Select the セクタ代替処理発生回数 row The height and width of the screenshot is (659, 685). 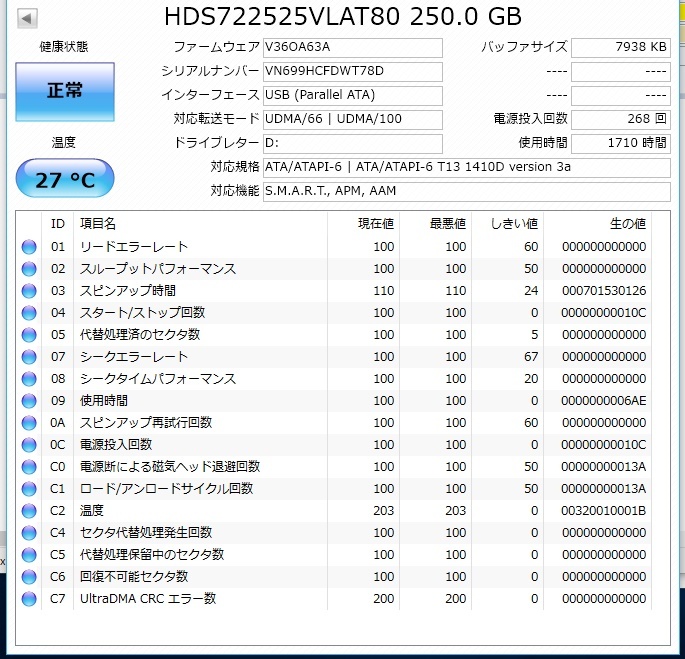[x=335, y=533]
